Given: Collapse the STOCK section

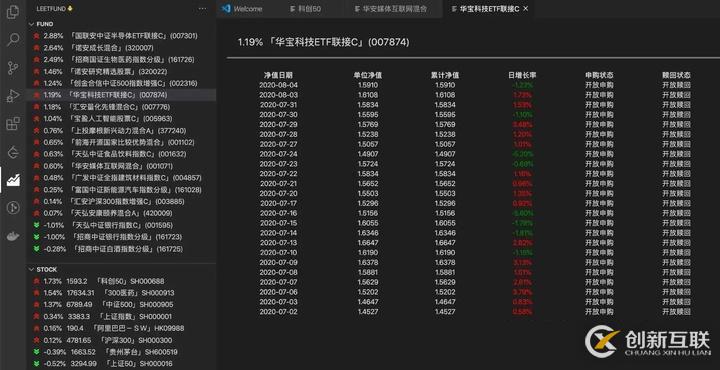Looking at the screenshot, I should [x=43, y=269].
